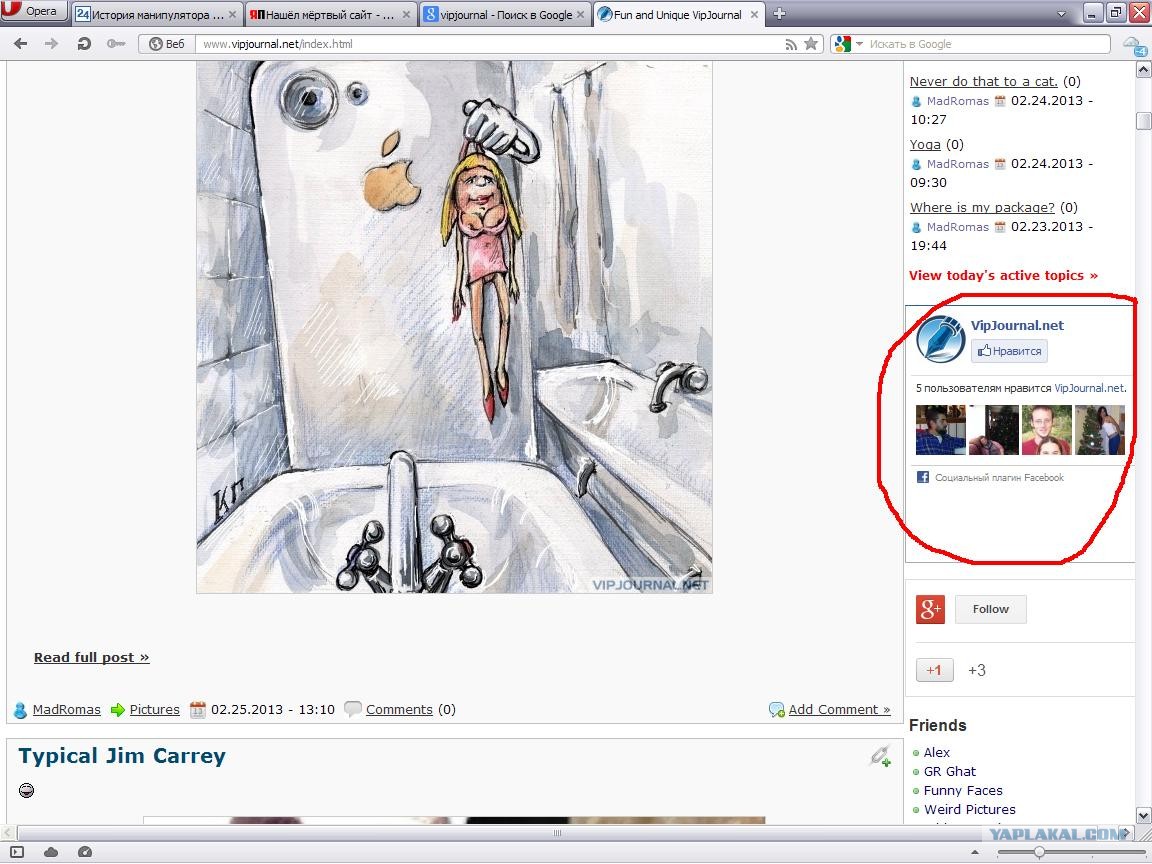The image size is (1152, 864).
Task: Click the Нравится like button
Action: click(1009, 351)
